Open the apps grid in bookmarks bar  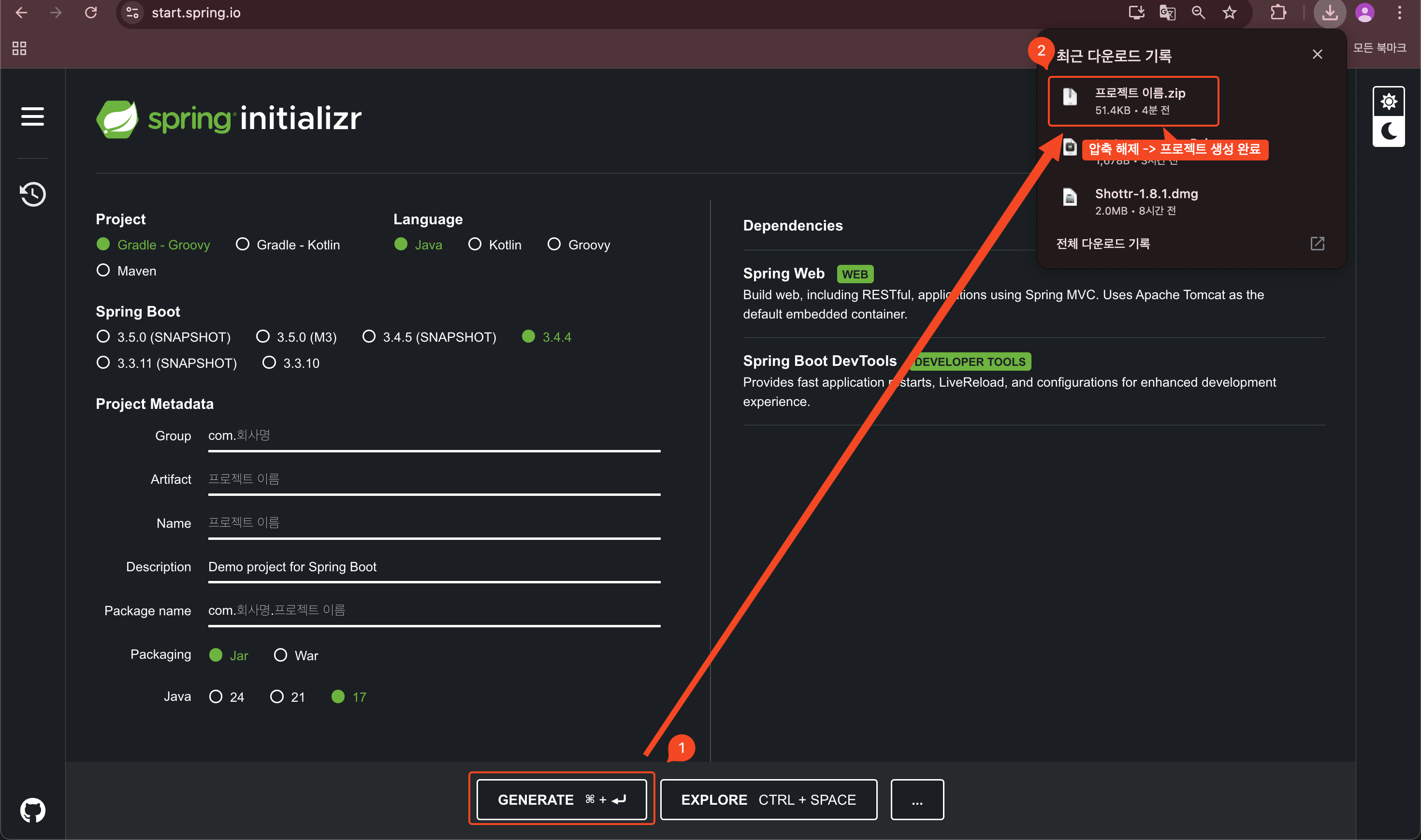click(x=19, y=48)
